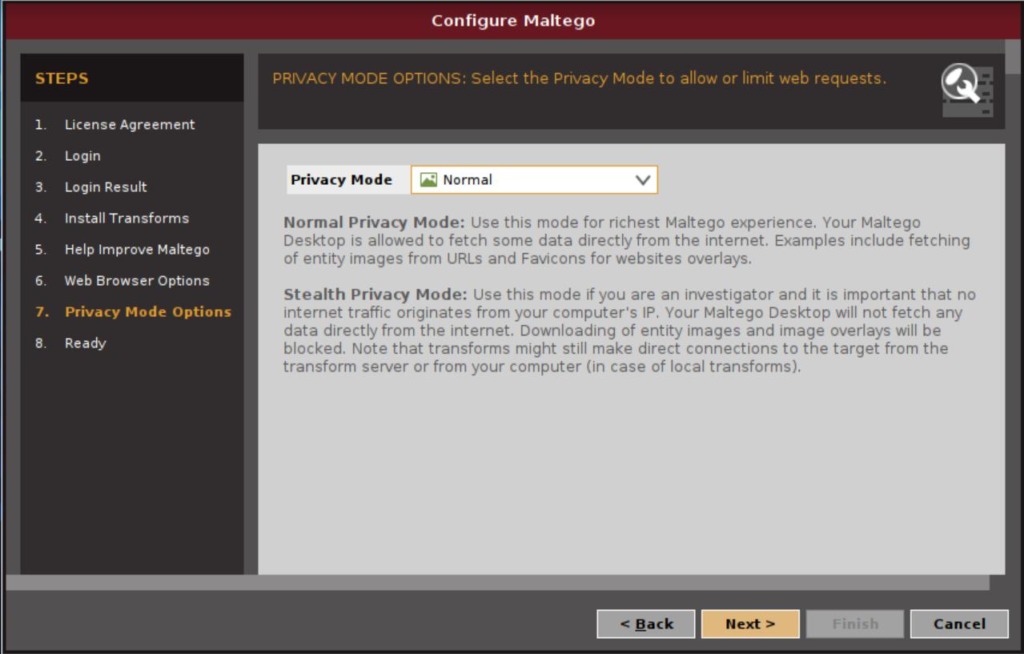Select the License Agreement step

pyautogui.click(x=129, y=125)
